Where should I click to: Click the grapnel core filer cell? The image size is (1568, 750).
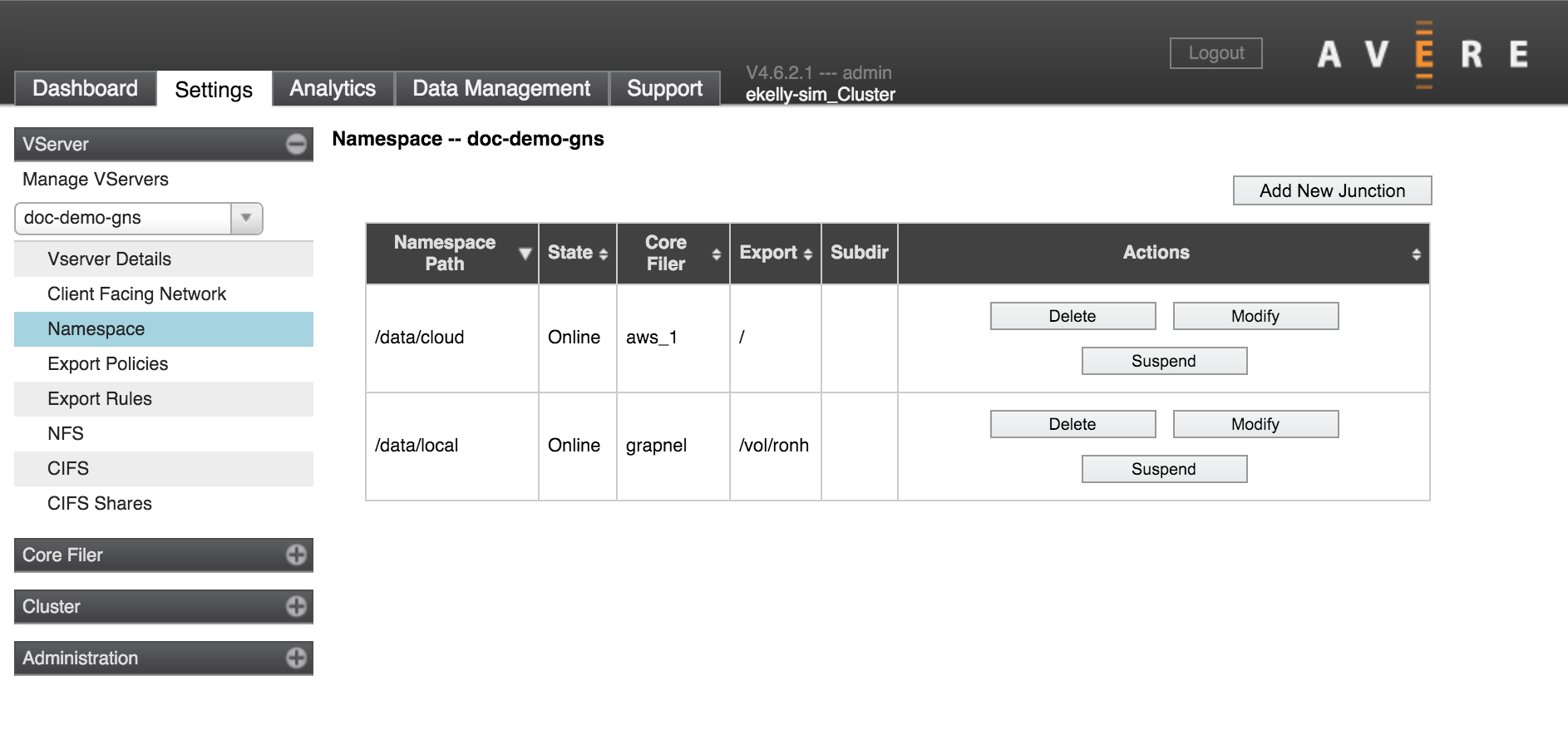(x=673, y=446)
